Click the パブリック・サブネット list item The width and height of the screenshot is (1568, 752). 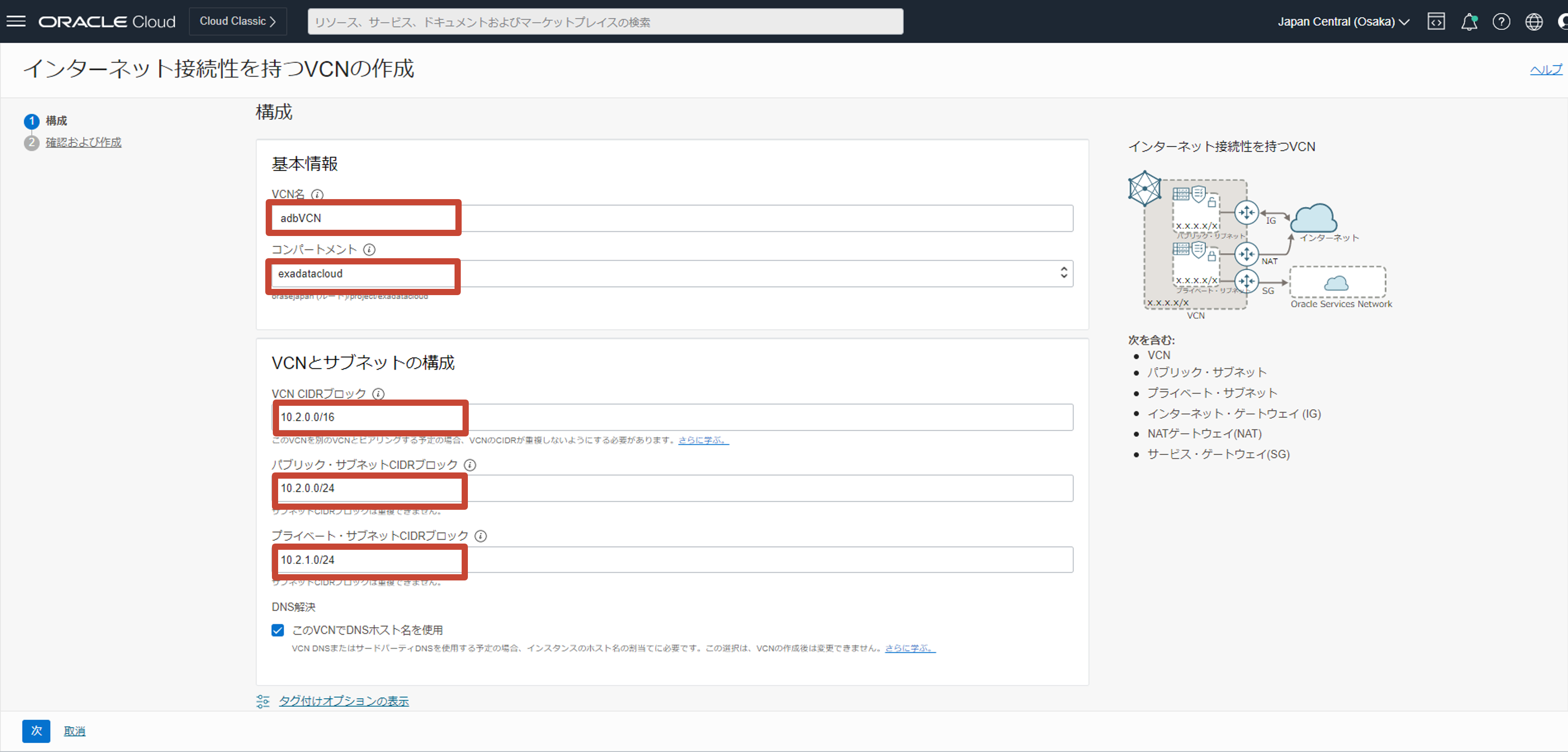click(1206, 372)
